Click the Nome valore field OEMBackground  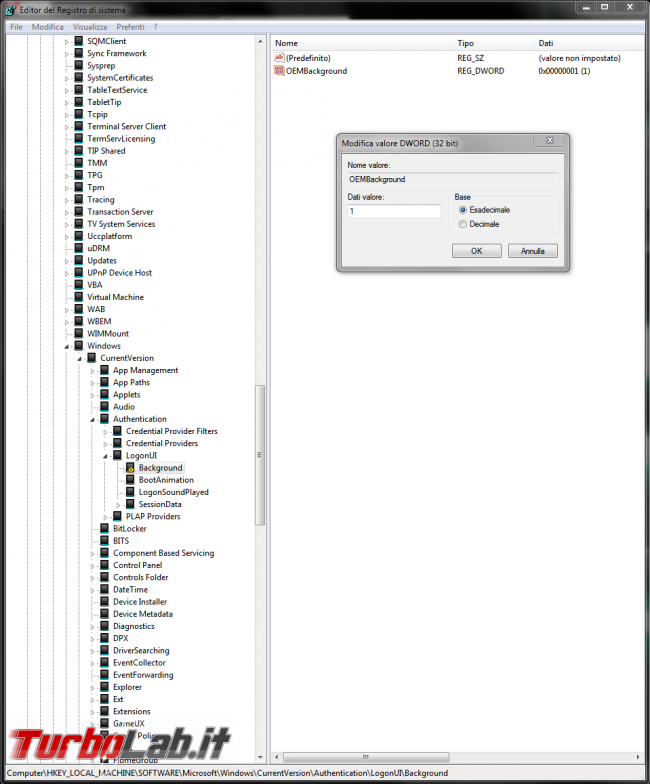(452, 179)
